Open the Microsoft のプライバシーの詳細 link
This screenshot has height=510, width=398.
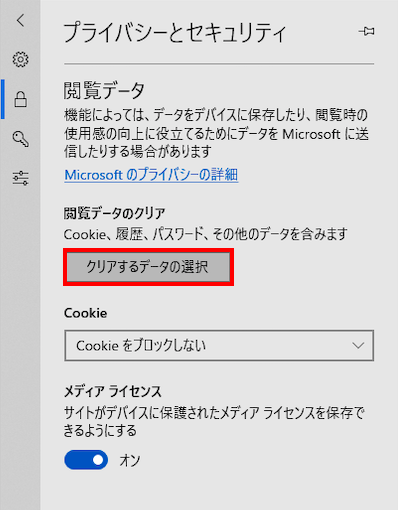click(x=151, y=175)
